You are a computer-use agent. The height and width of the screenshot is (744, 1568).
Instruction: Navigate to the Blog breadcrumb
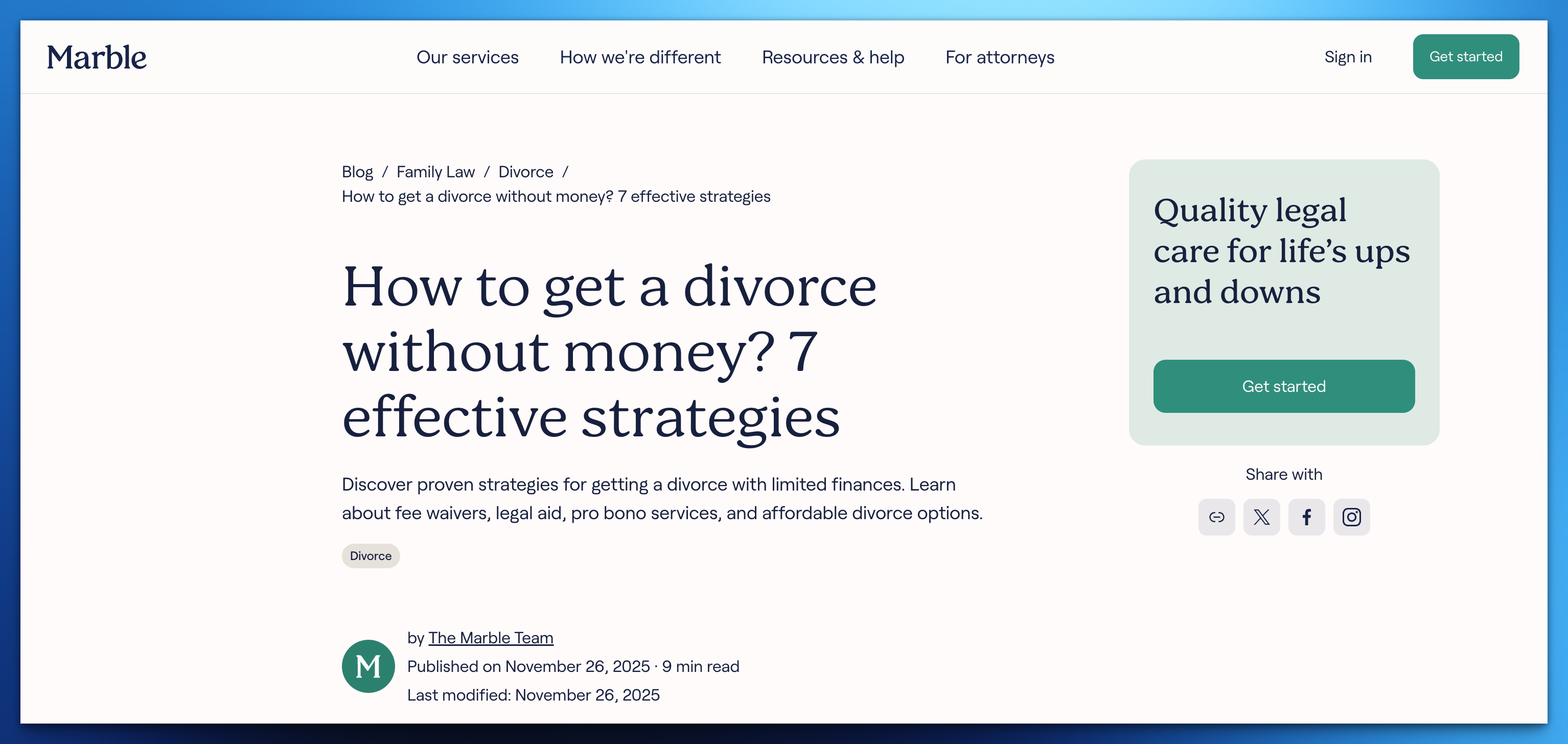357,172
